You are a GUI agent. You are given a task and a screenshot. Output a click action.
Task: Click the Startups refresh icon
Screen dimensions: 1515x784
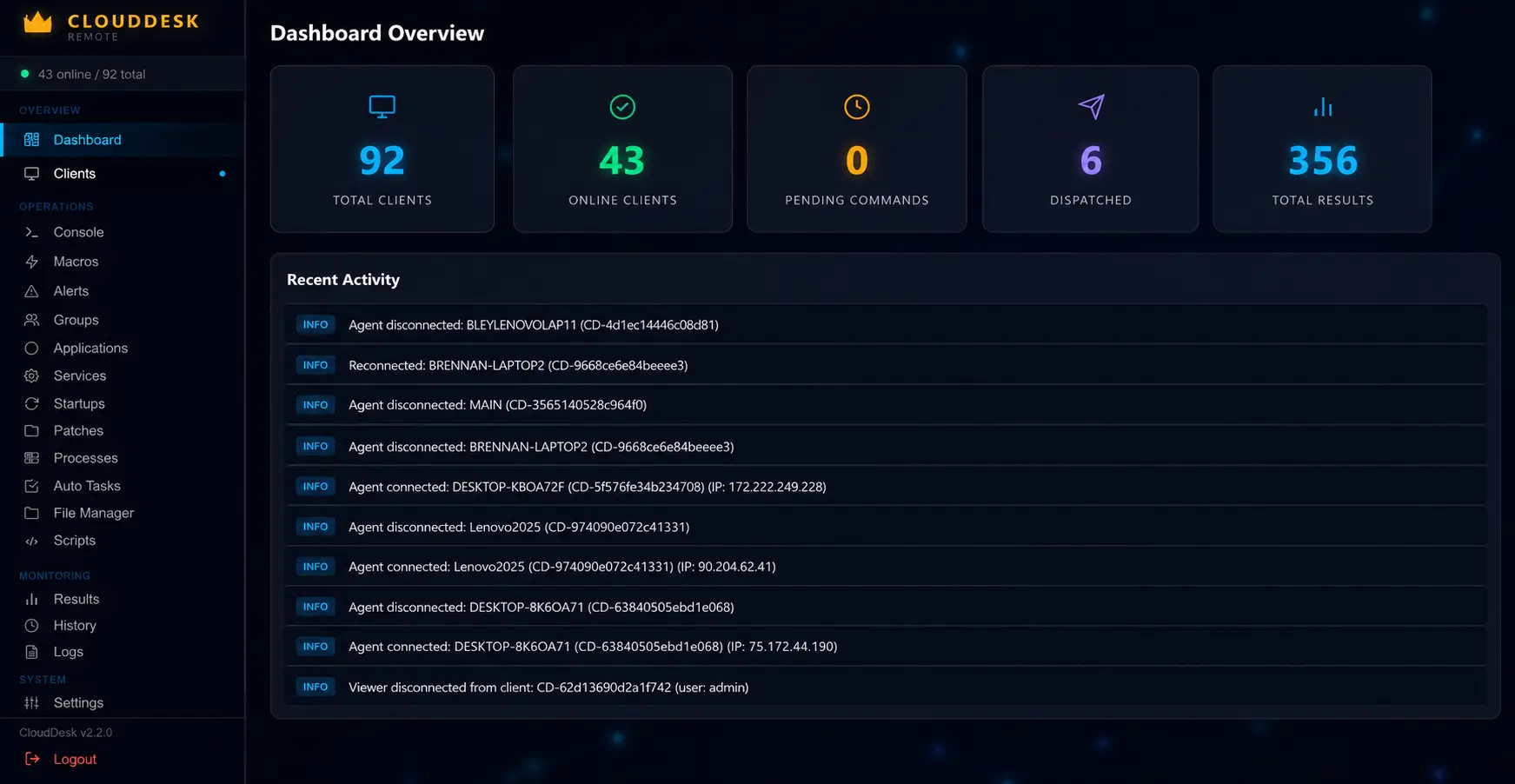click(x=32, y=403)
